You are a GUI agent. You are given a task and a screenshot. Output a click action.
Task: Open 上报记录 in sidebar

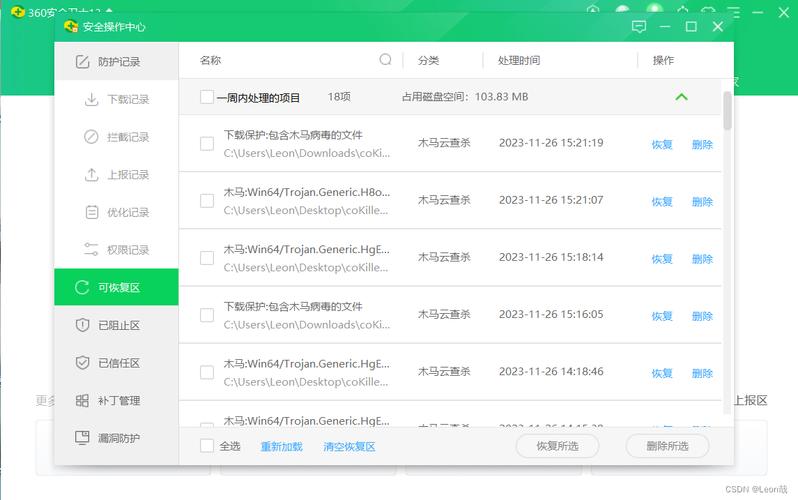116,175
